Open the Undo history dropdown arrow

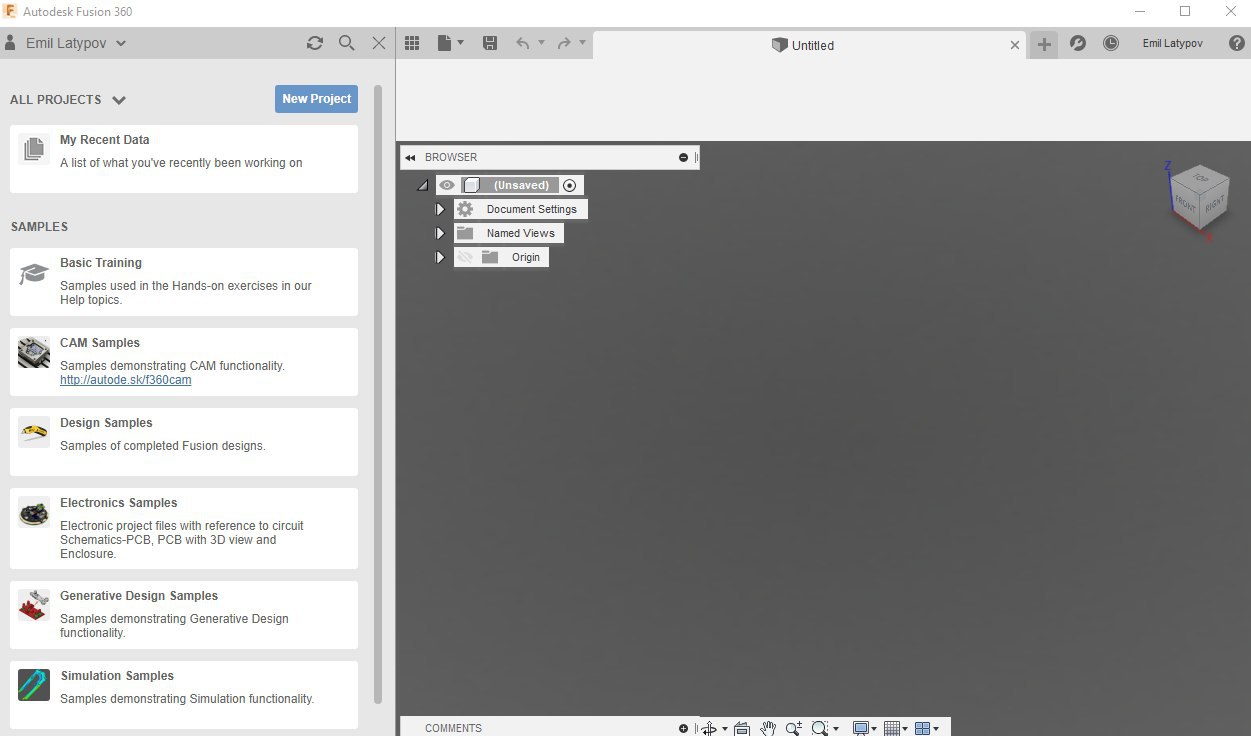coord(541,43)
